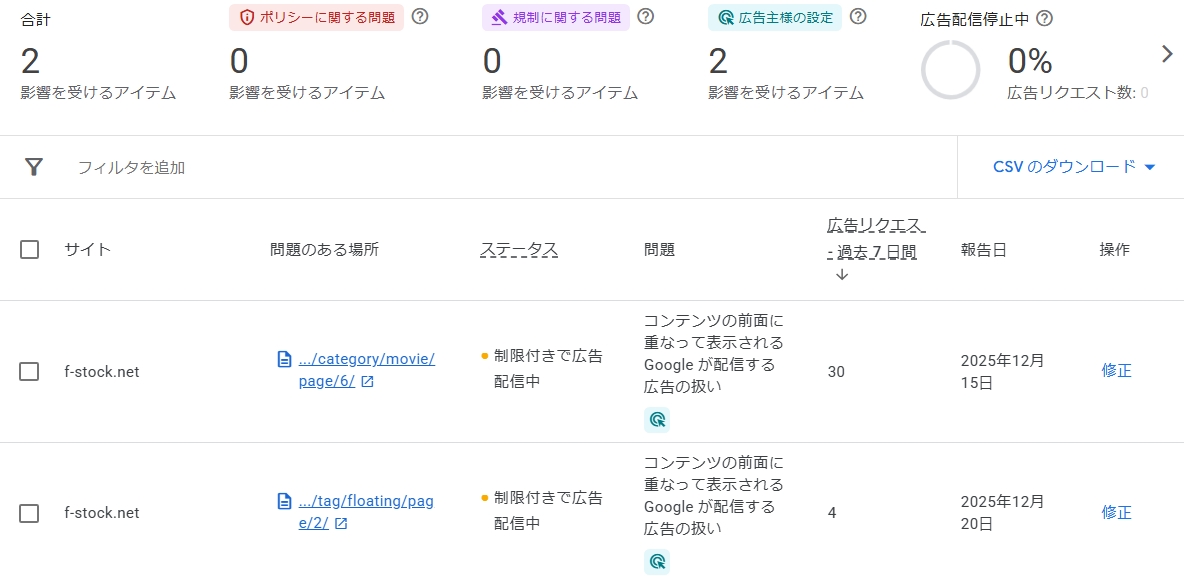Click 修正 for the category/movie row
Image resolution: width=1184 pixels, height=576 pixels.
(1116, 371)
